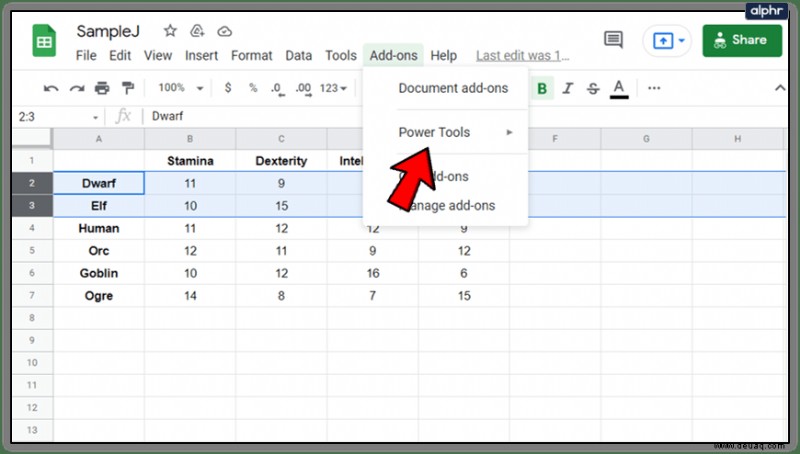The image size is (800, 454).
Task: Click the Print icon
Action: 102,88
